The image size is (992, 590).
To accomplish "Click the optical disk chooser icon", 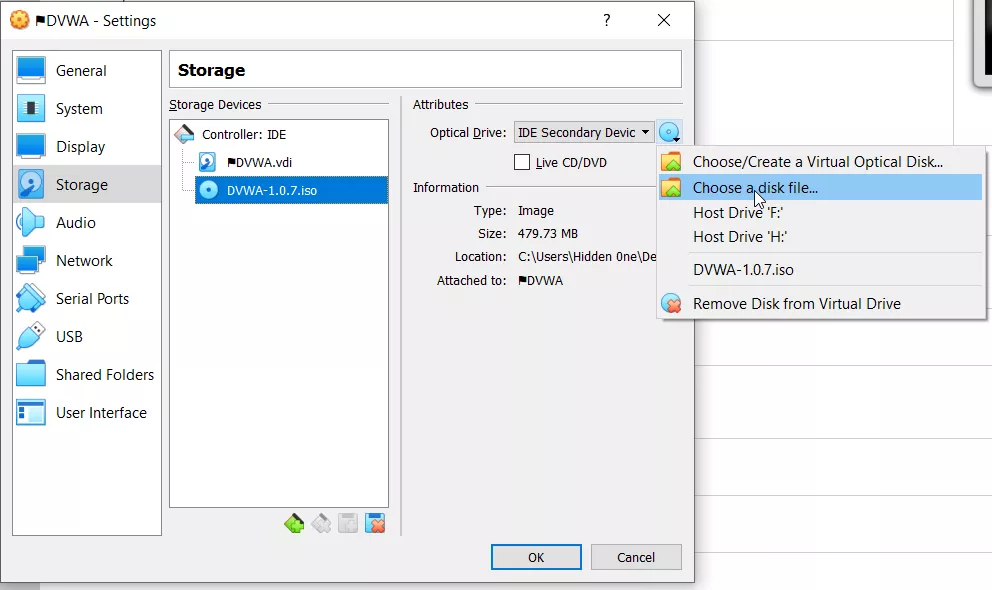I will (669, 132).
